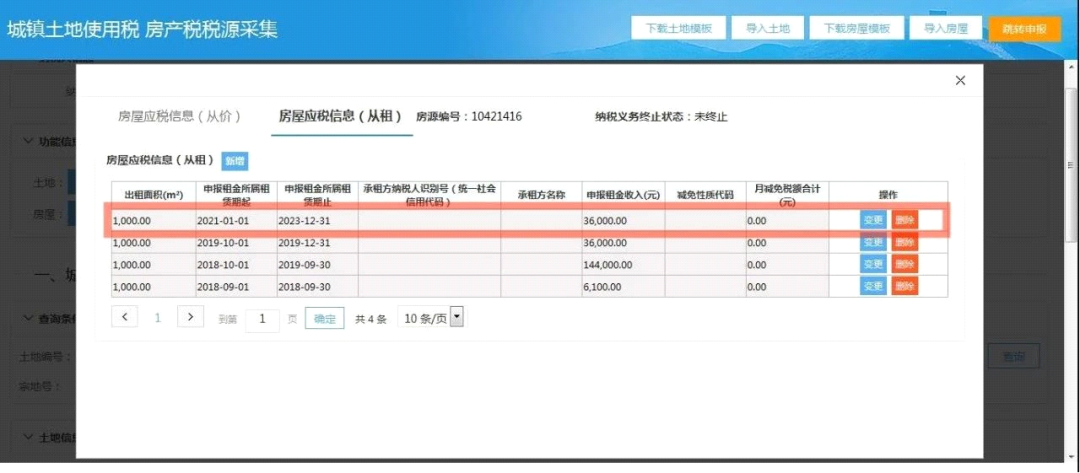Click the 查询 button behind the dialog
1080x473 pixels.
tap(1014, 356)
